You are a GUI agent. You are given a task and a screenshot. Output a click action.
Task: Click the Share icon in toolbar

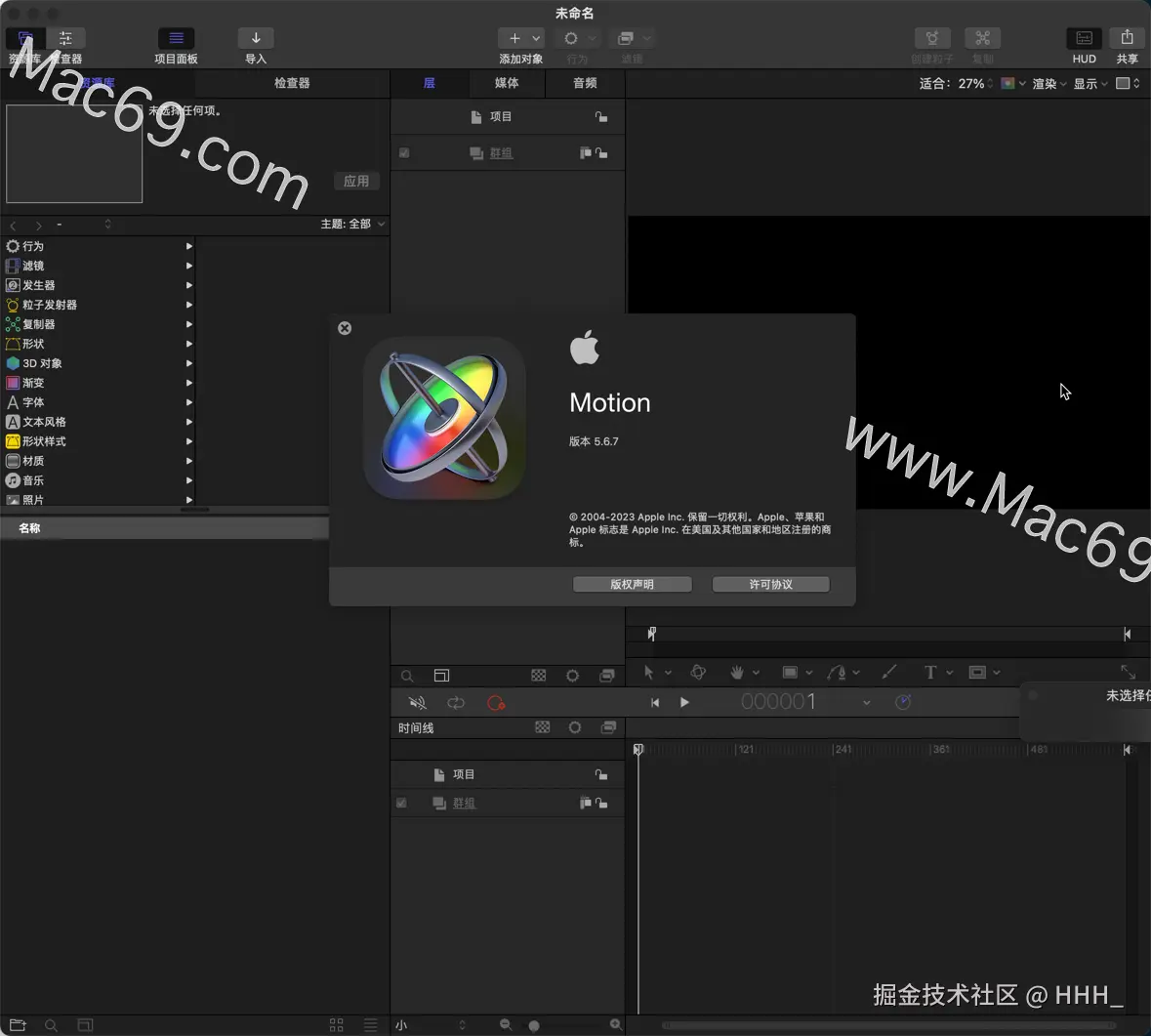pos(1127,38)
